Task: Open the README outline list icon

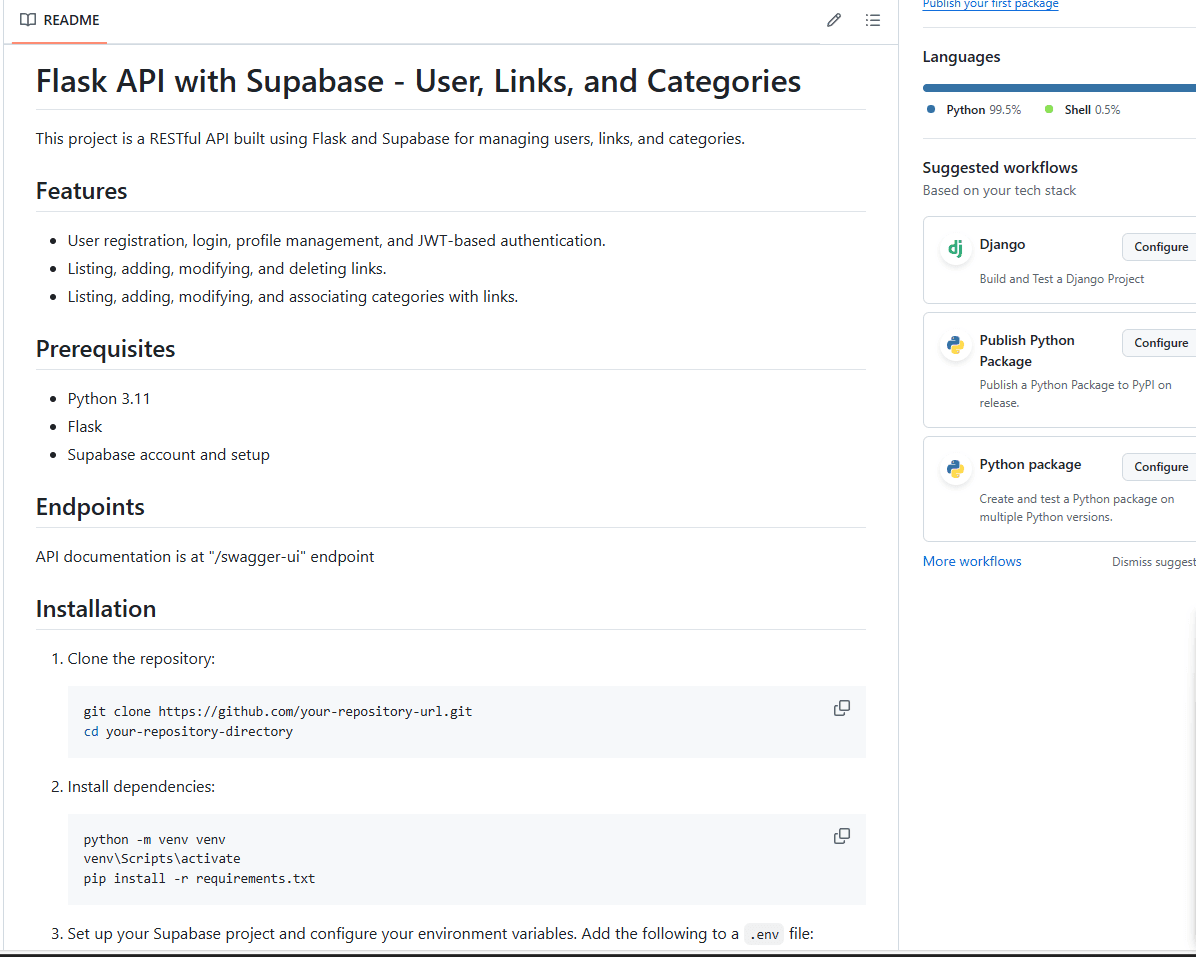Action: (x=873, y=20)
